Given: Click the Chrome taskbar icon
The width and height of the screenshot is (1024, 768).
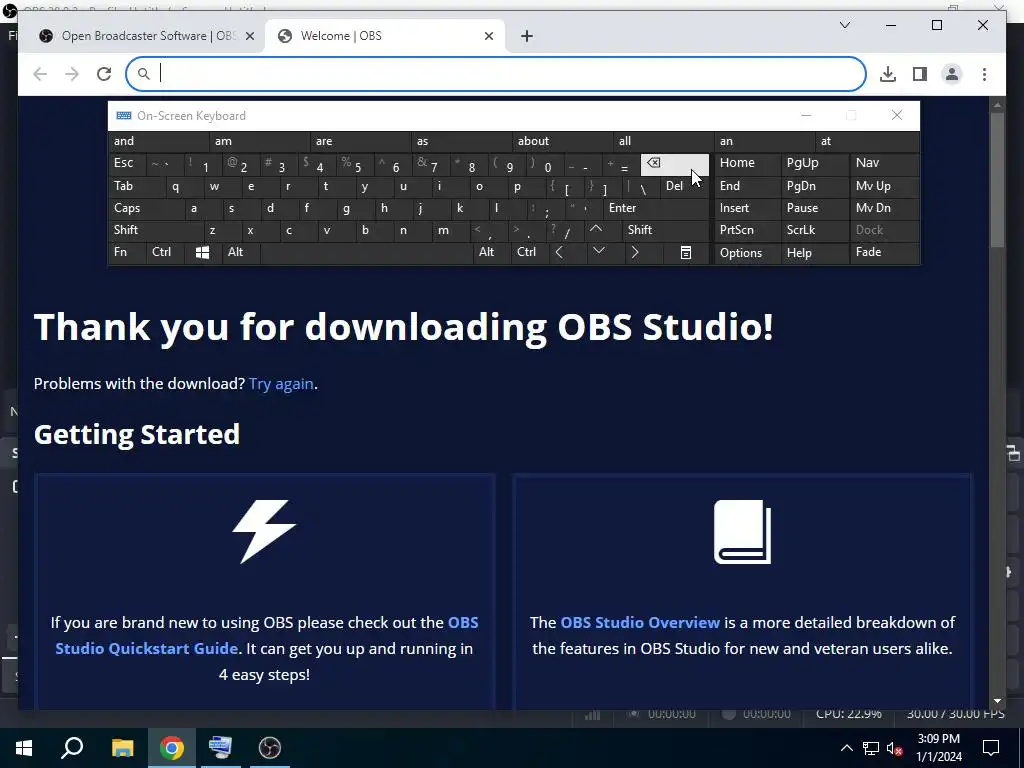Looking at the screenshot, I should pyautogui.click(x=172, y=748).
